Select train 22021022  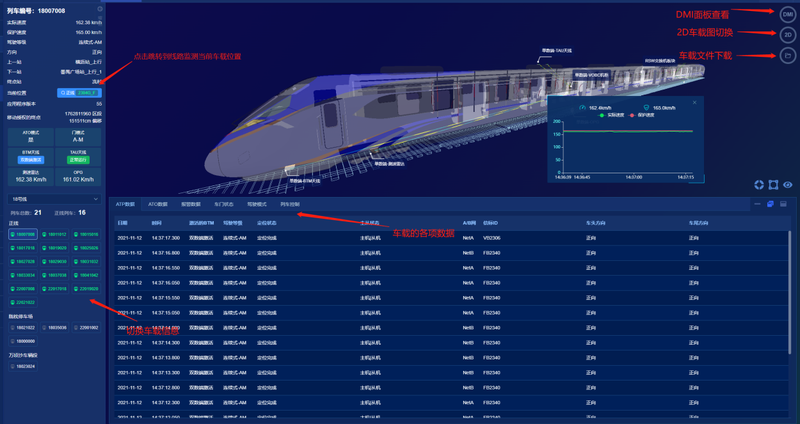coord(23,302)
